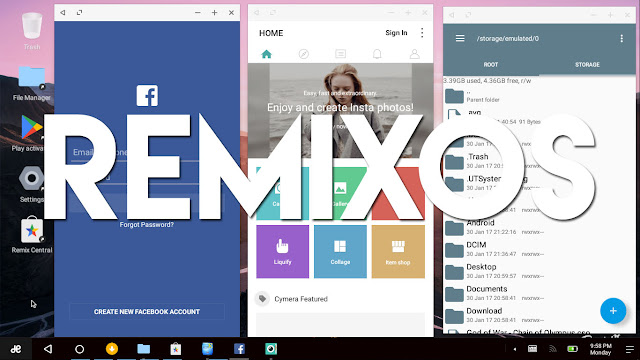Click Forgot Password link
Viewport: 640px width, 360px height.
[x=147, y=224]
